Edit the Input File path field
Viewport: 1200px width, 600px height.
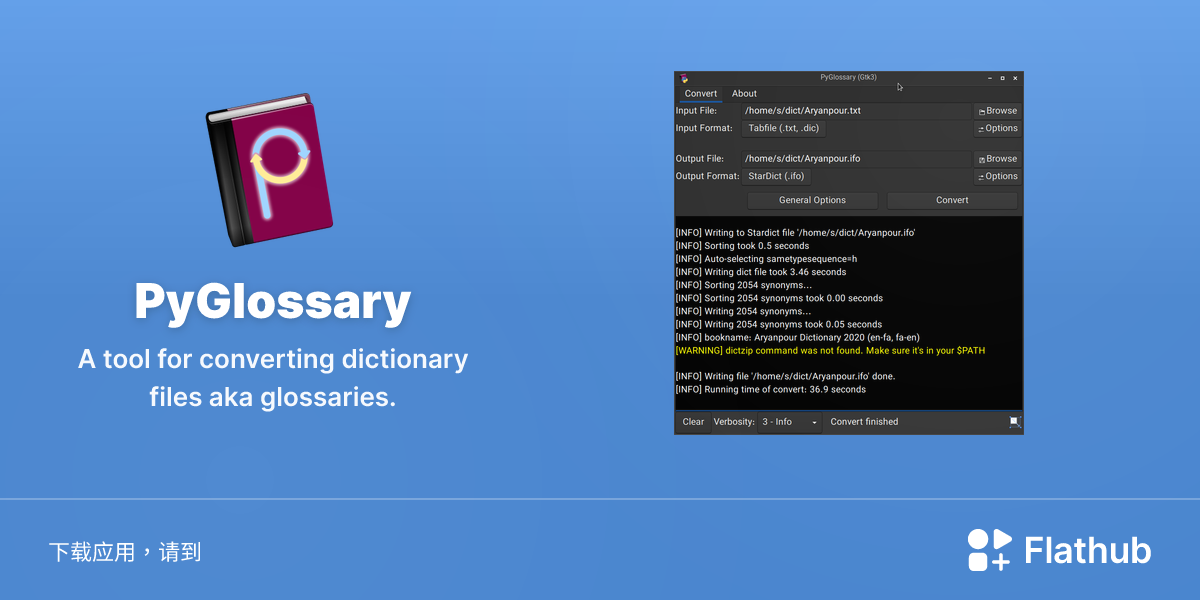click(856, 111)
